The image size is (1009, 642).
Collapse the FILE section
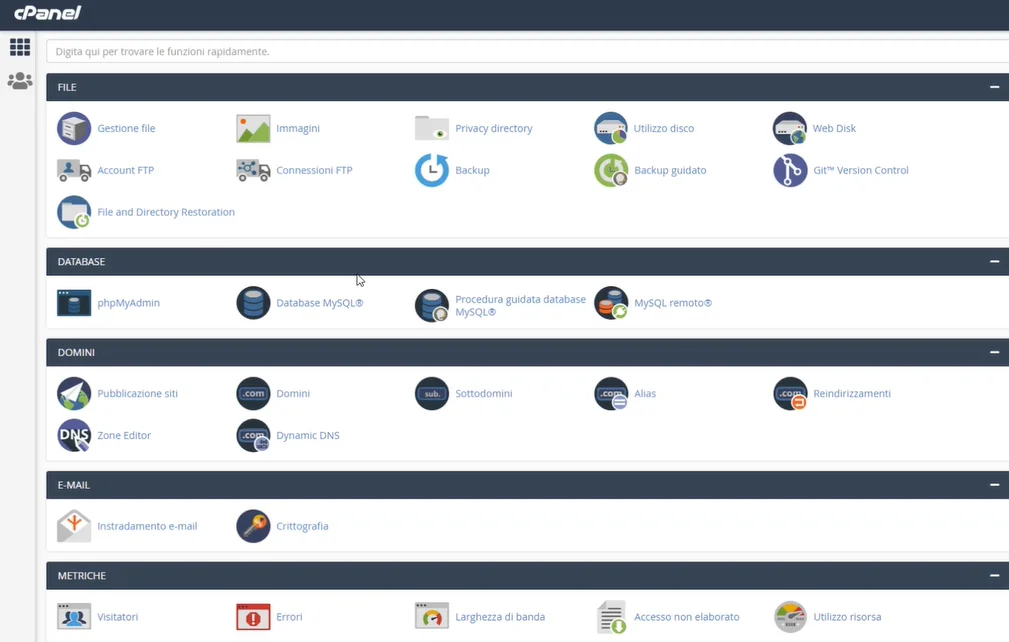(x=994, y=87)
